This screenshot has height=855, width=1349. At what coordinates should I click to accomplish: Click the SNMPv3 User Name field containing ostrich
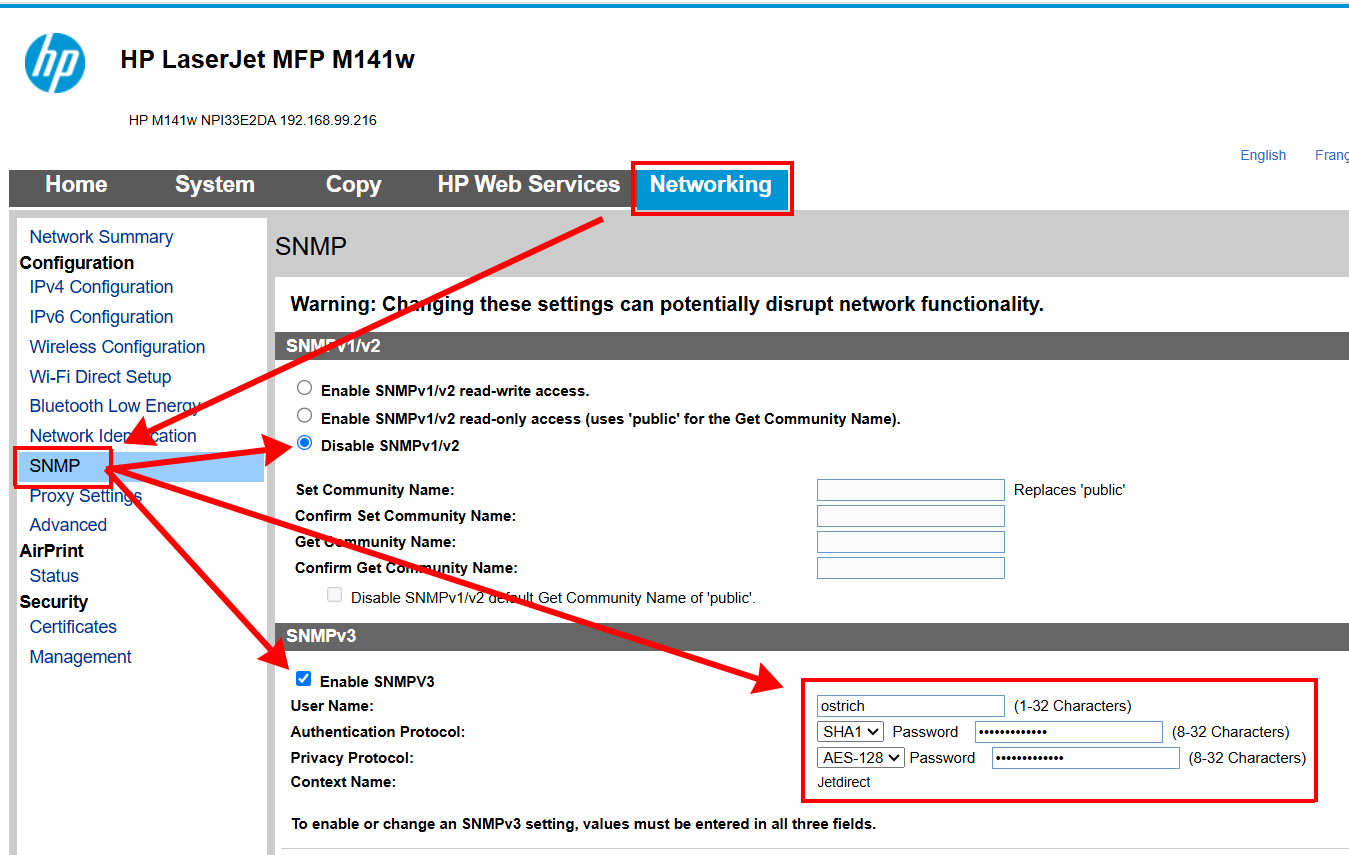910,705
